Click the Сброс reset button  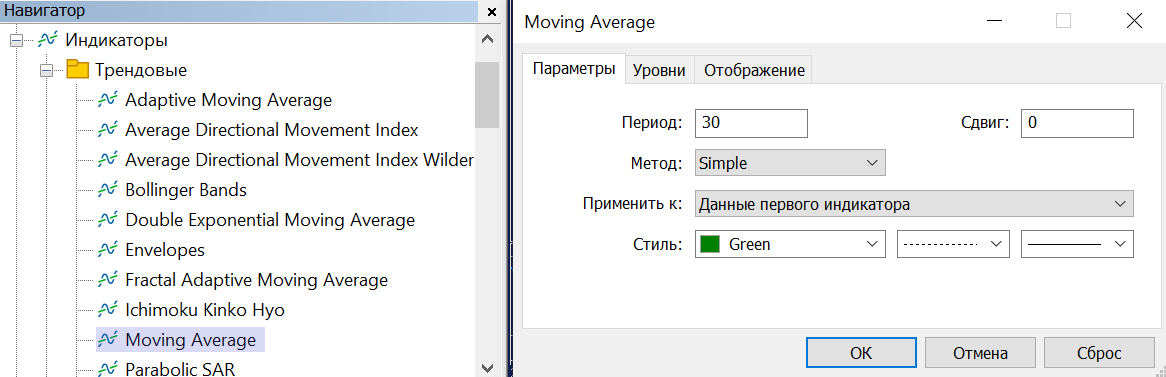pyautogui.click(x=1100, y=352)
